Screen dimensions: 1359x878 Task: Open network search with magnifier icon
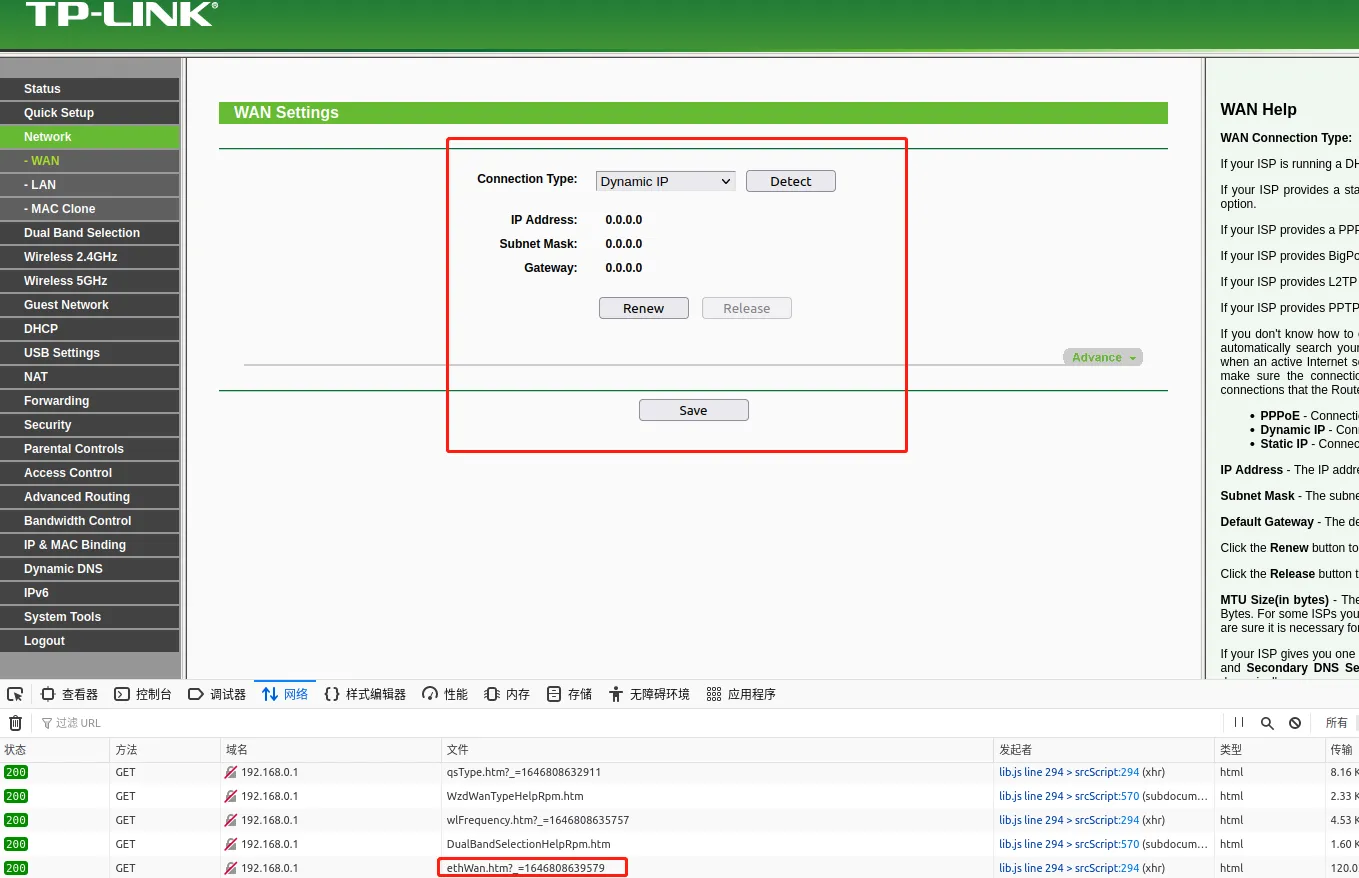tap(1267, 723)
